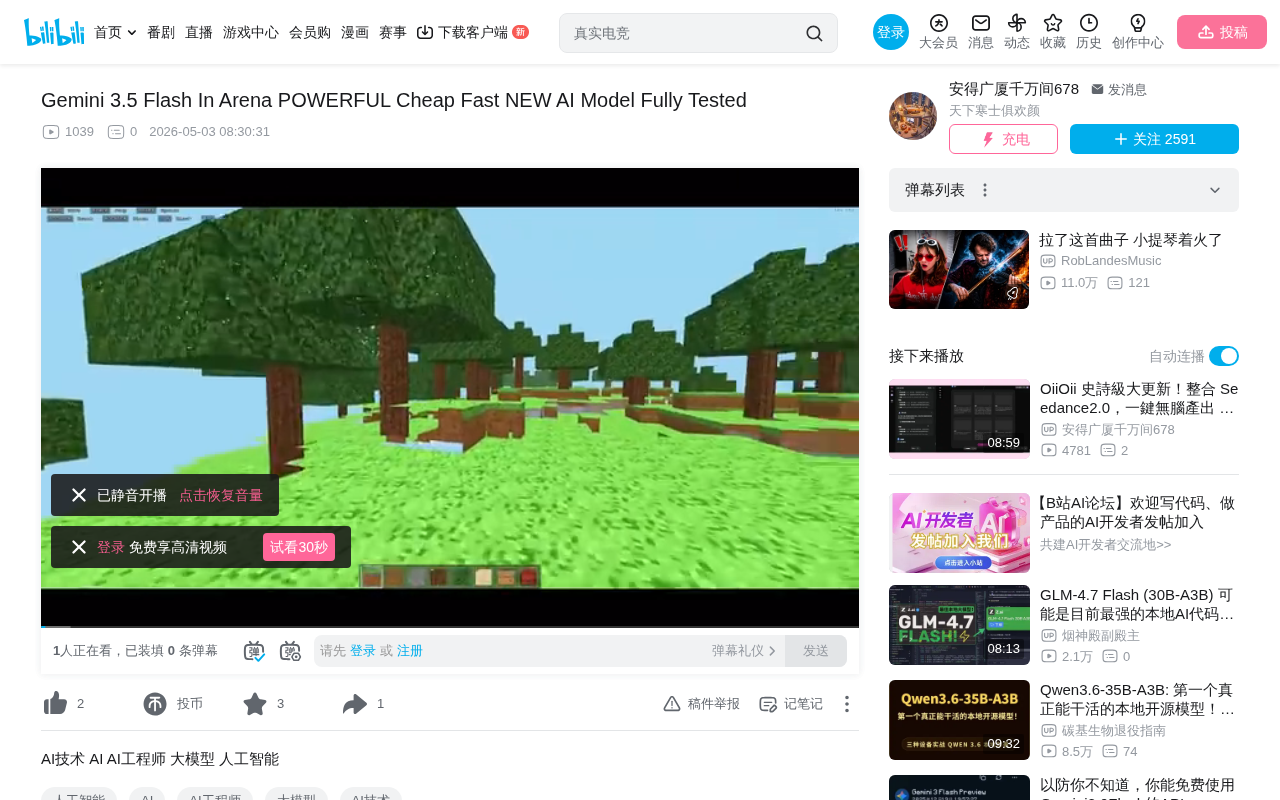Click the 拉了这首曲子 小提琴着火了 title

(1131, 240)
